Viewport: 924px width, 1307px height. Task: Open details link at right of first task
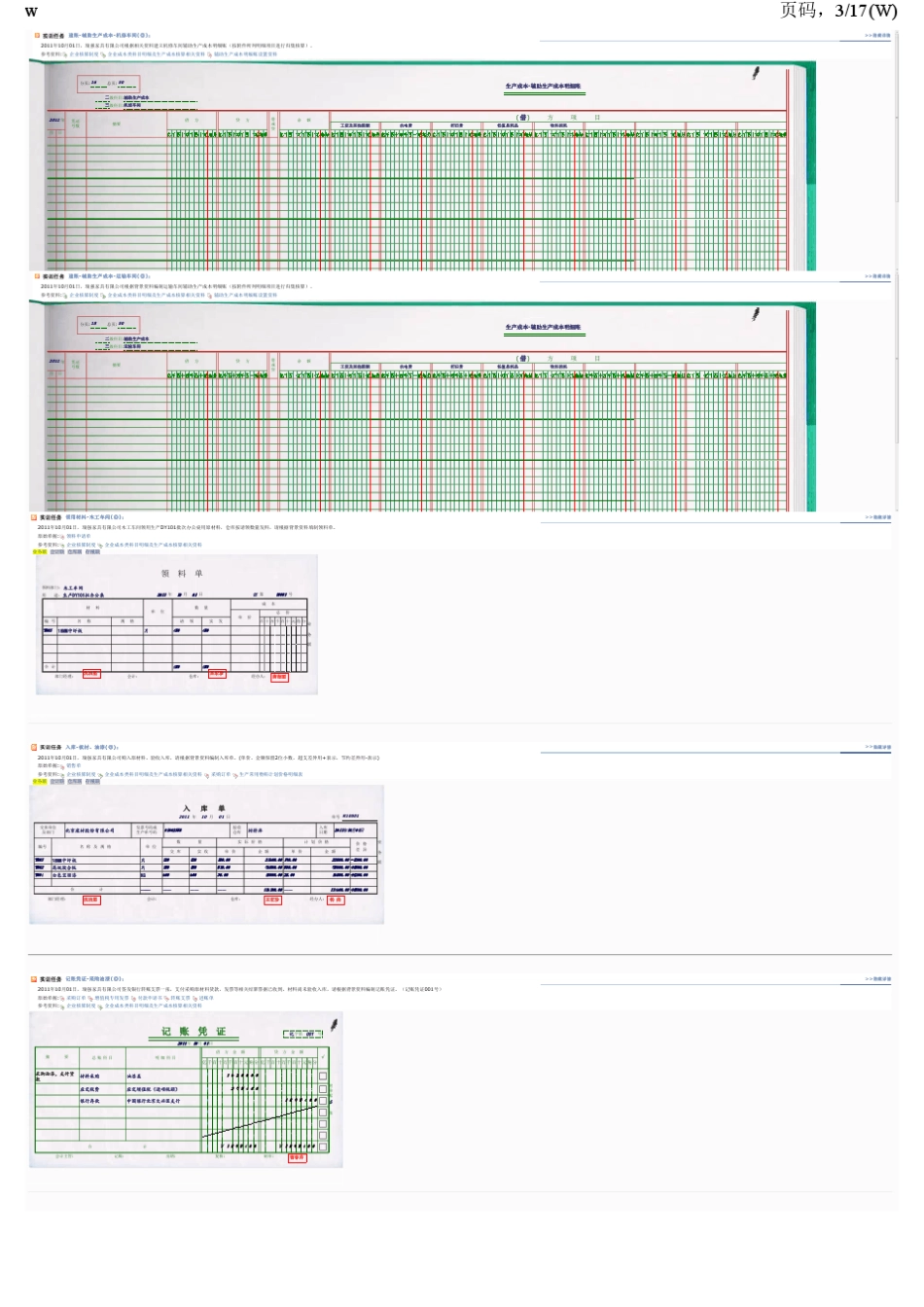877,36
